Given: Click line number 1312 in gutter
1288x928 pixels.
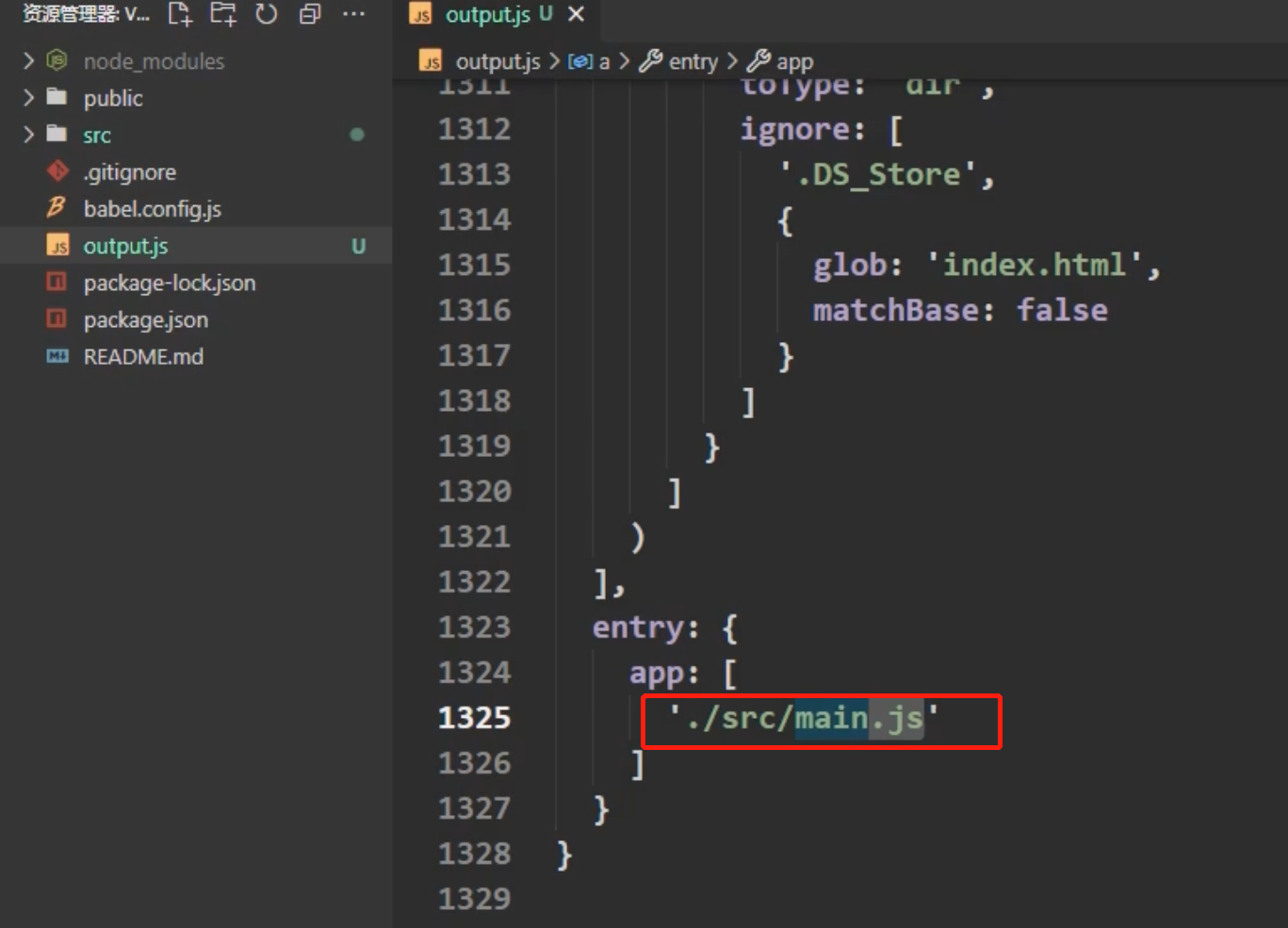Looking at the screenshot, I should pos(474,129).
